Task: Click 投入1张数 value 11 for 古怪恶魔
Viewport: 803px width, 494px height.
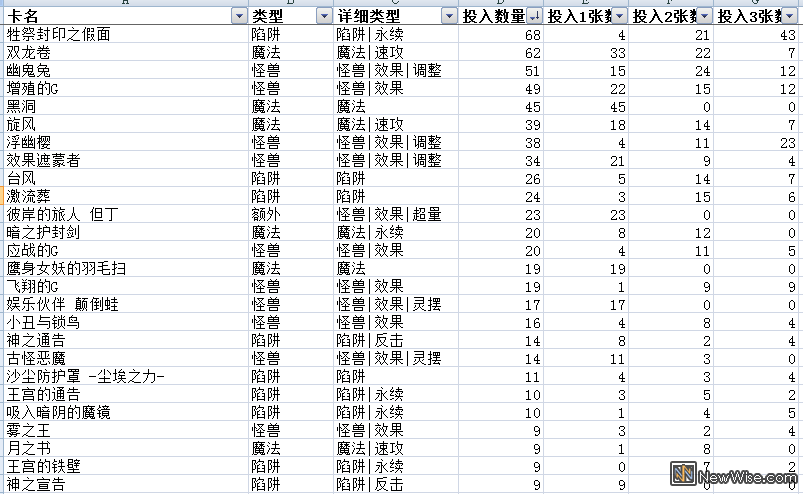Action: tap(586, 358)
